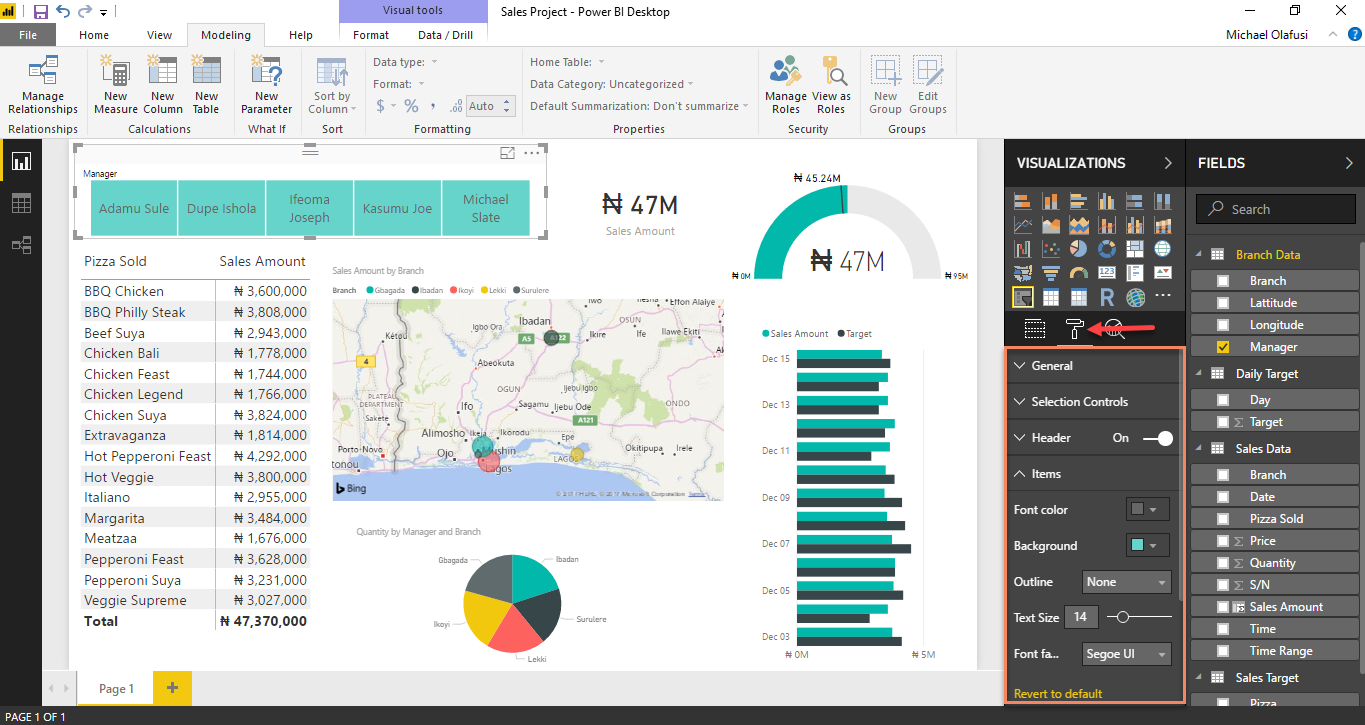Open the Outline dropdown set to None
Image resolution: width=1365 pixels, height=725 pixels.
coord(1126,581)
